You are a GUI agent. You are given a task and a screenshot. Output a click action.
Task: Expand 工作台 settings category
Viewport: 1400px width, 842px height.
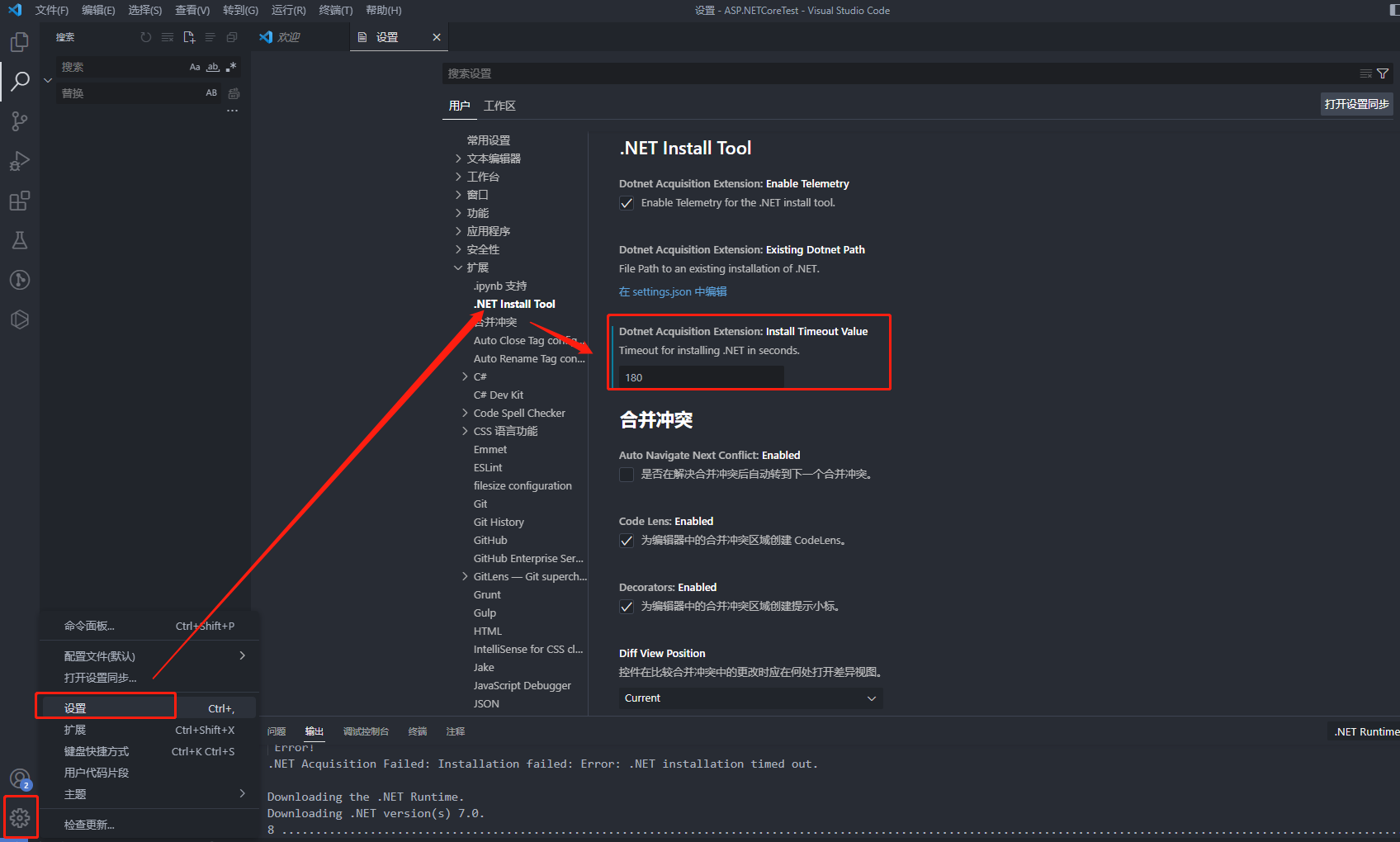tap(458, 177)
